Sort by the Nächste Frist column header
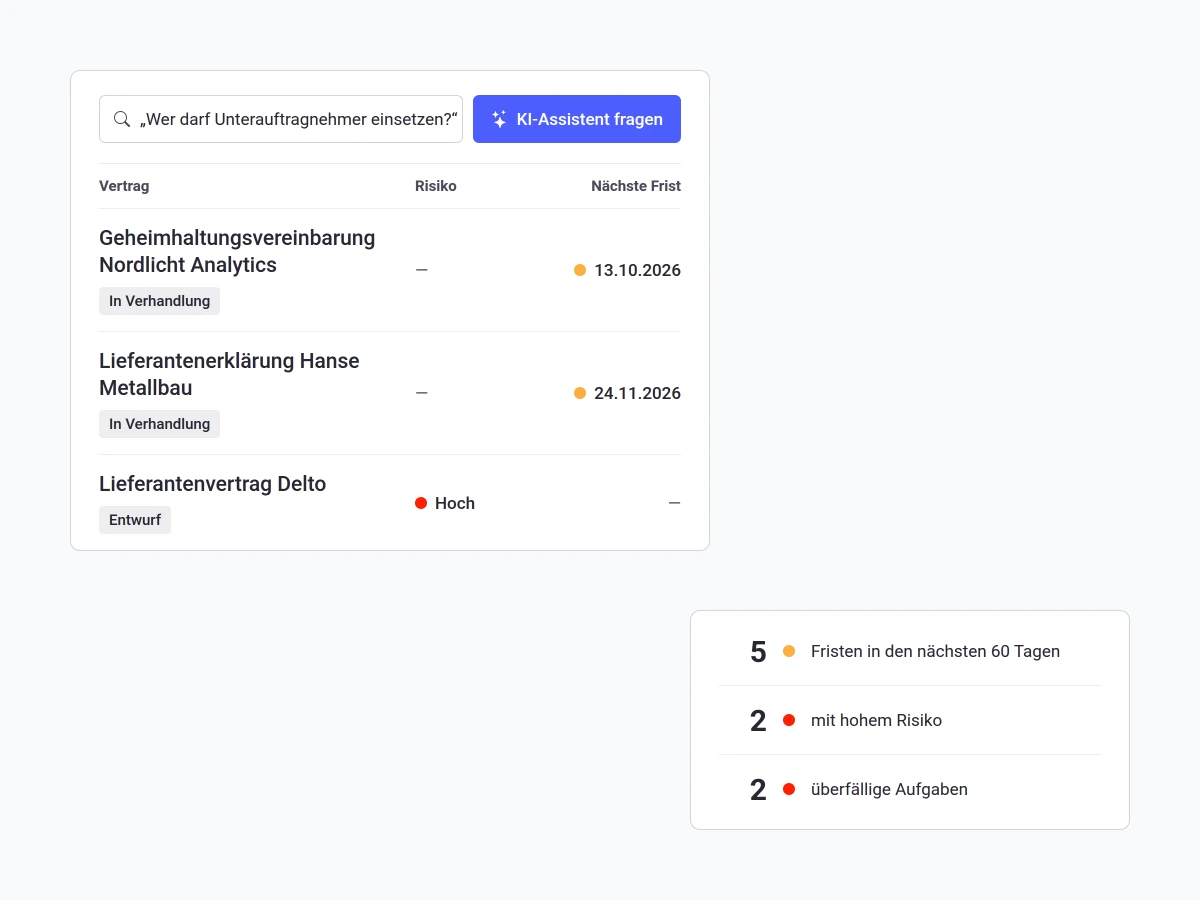 point(636,186)
